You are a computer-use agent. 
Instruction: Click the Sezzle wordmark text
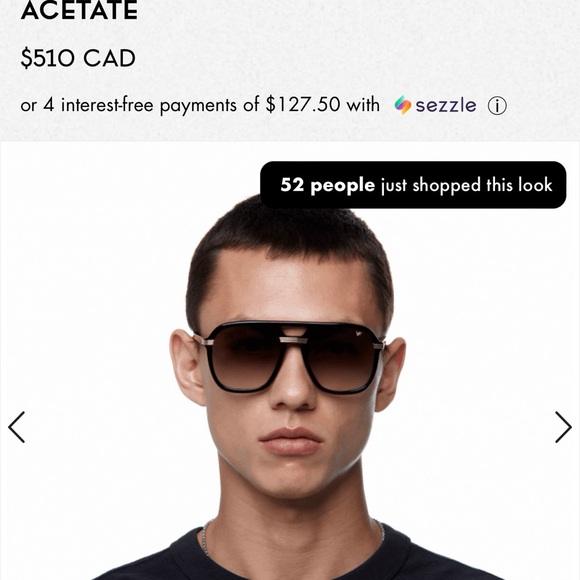click(446, 105)
